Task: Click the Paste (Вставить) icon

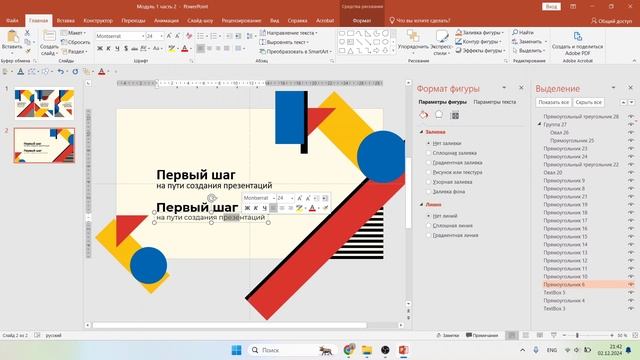Action: pos(12,37)
